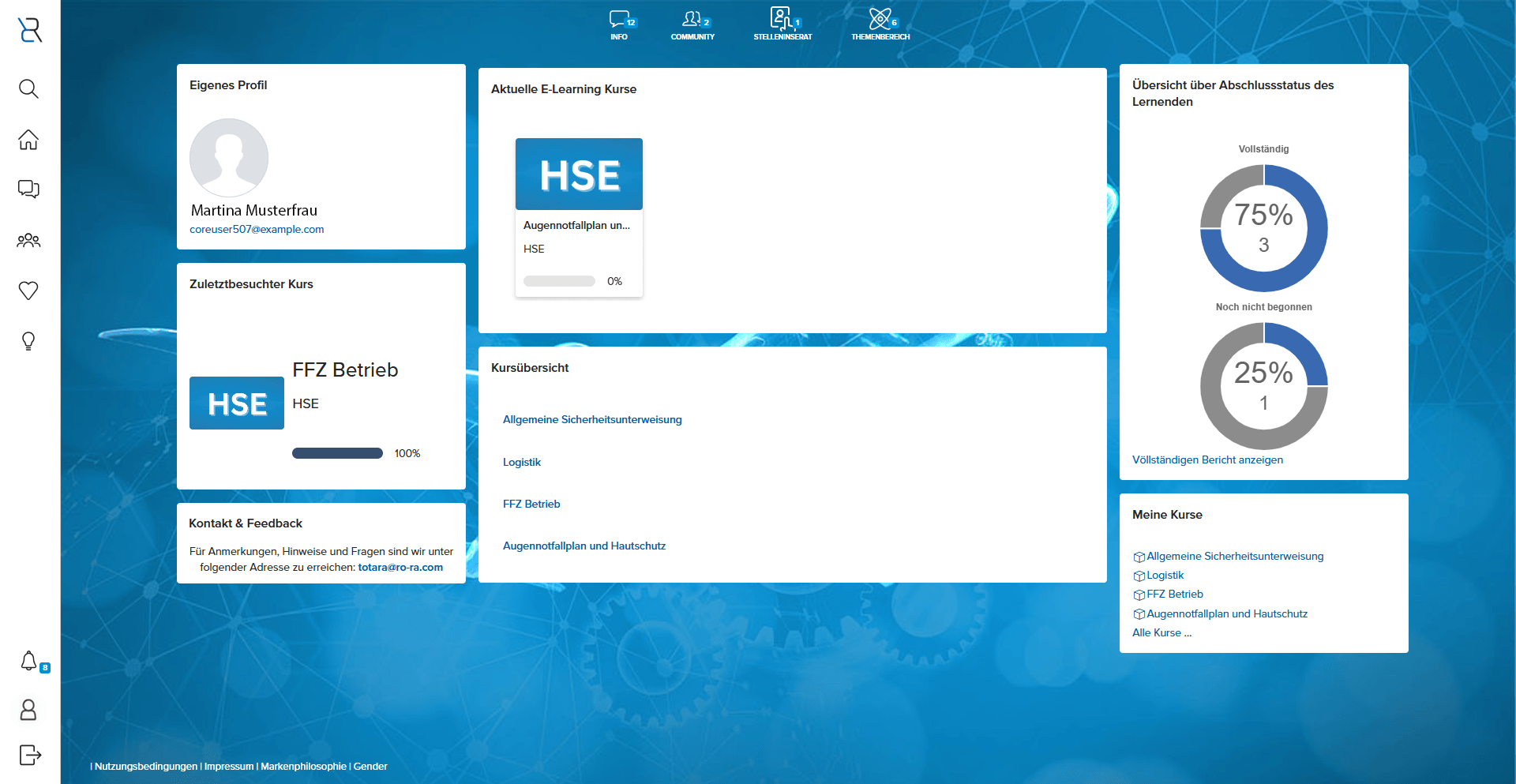This screenshot has width=1516, height=784.
Task: Open the COMMUNITY top menu item
Action: click(692, 24)
